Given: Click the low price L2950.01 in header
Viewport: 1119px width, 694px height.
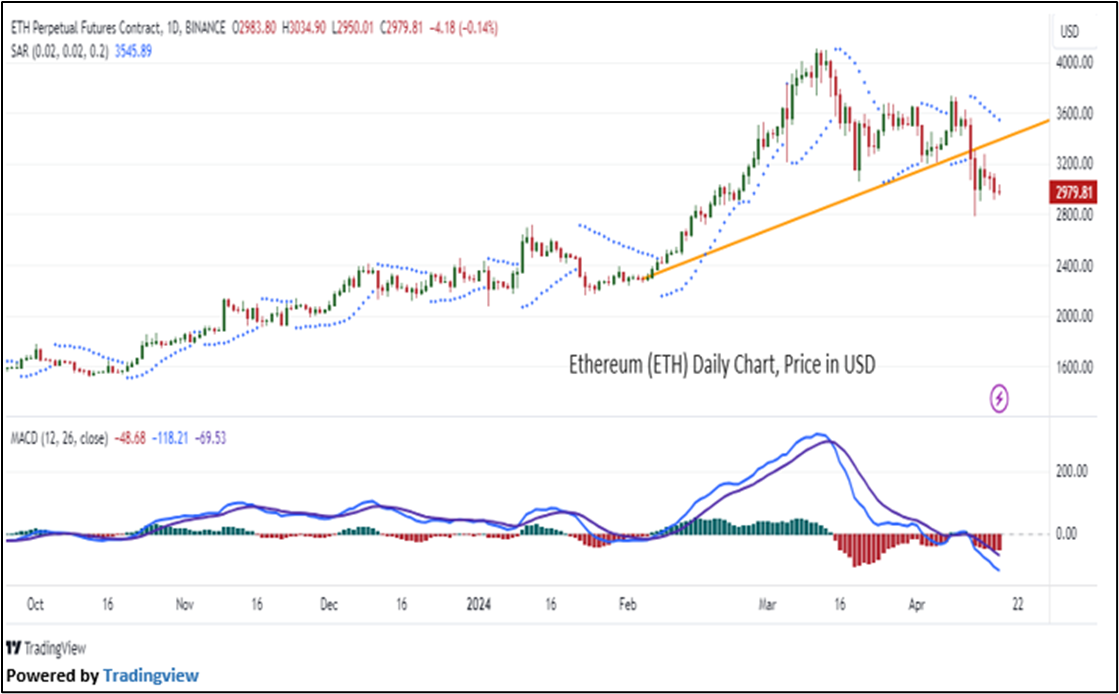Looking at the screenshot, I should tap(353, 29).
